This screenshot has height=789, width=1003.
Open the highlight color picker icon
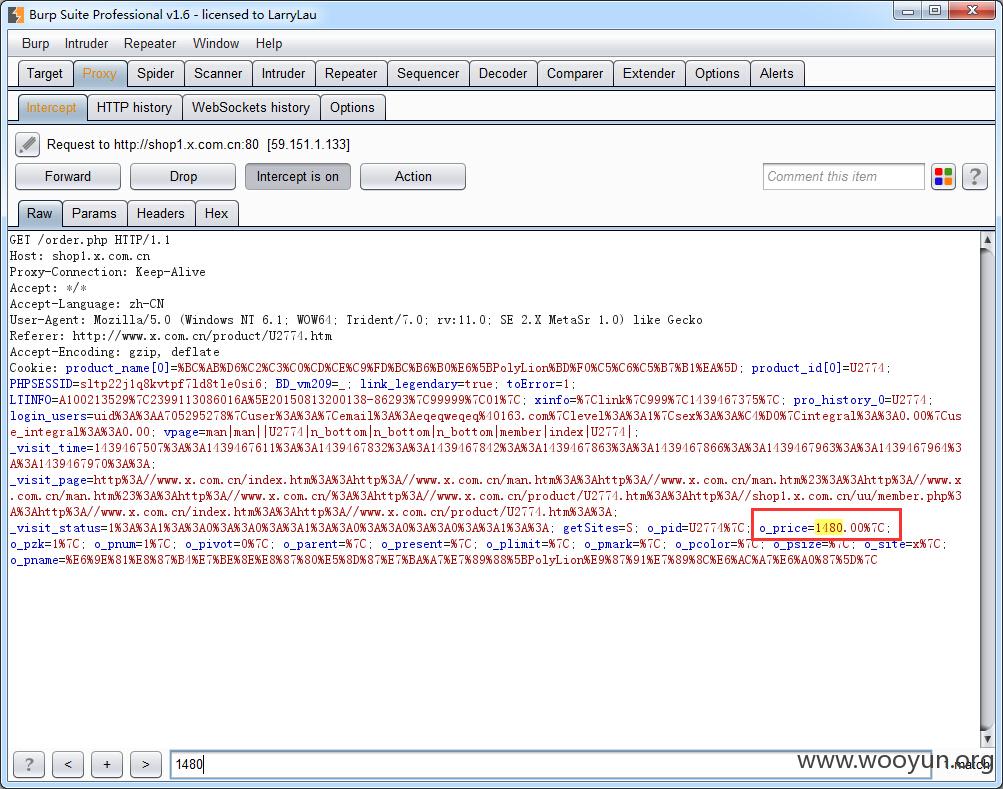(943, 177)
